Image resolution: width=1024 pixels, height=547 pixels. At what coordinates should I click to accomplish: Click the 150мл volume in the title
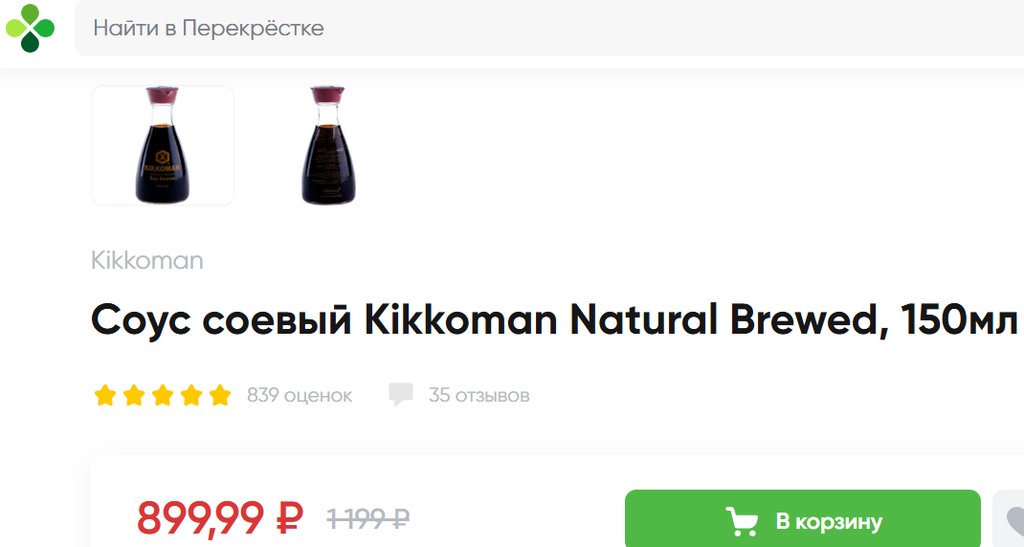[958, 320]
